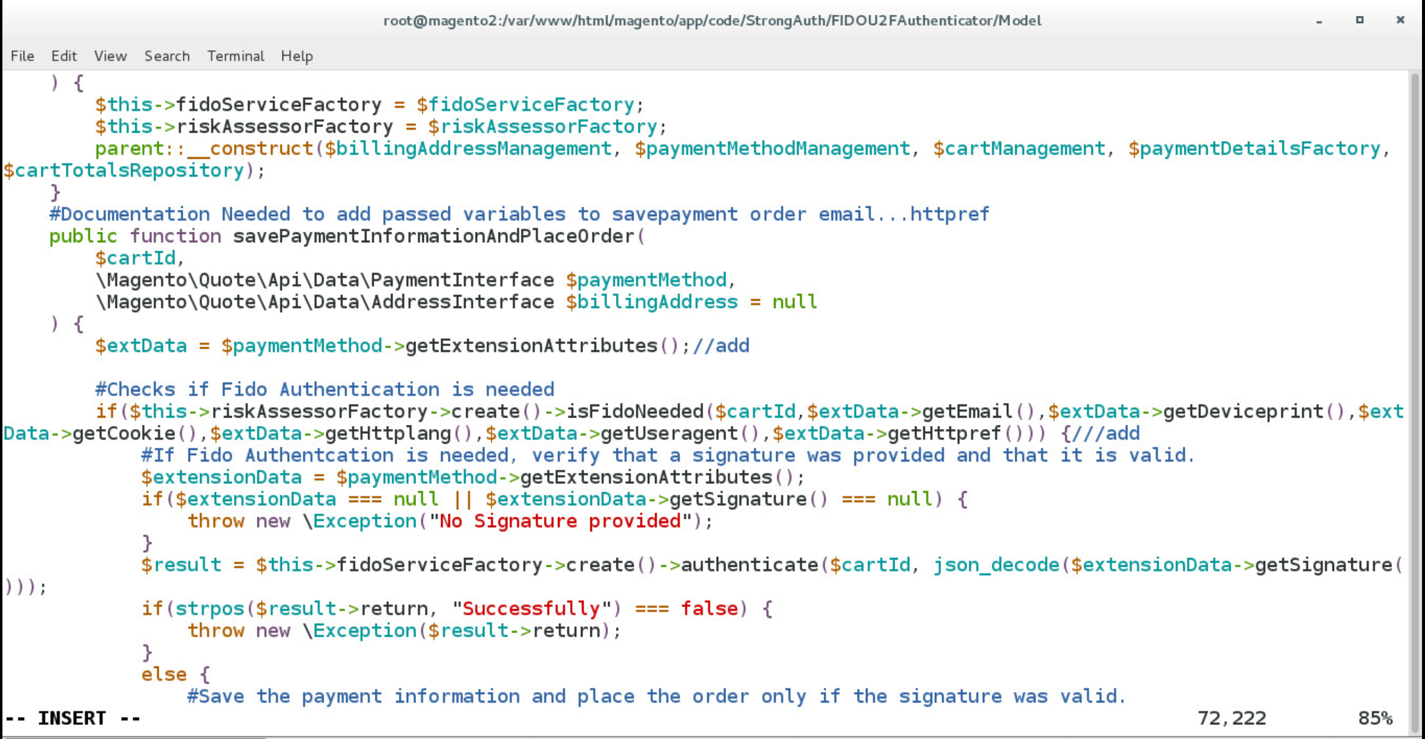The height and width of the screenshot is (739, 1425).
Task: Click the 'PaymentInterface $paymentMethod' parameter line
Action: (x=416, y=280)
